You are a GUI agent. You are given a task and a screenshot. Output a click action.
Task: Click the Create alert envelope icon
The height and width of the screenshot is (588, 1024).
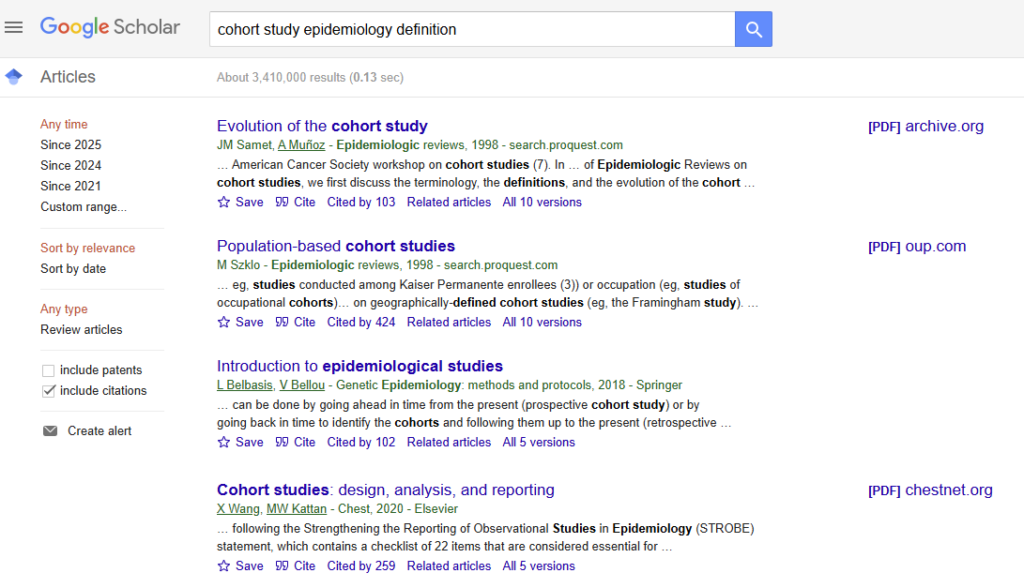[x=50, y=431]
